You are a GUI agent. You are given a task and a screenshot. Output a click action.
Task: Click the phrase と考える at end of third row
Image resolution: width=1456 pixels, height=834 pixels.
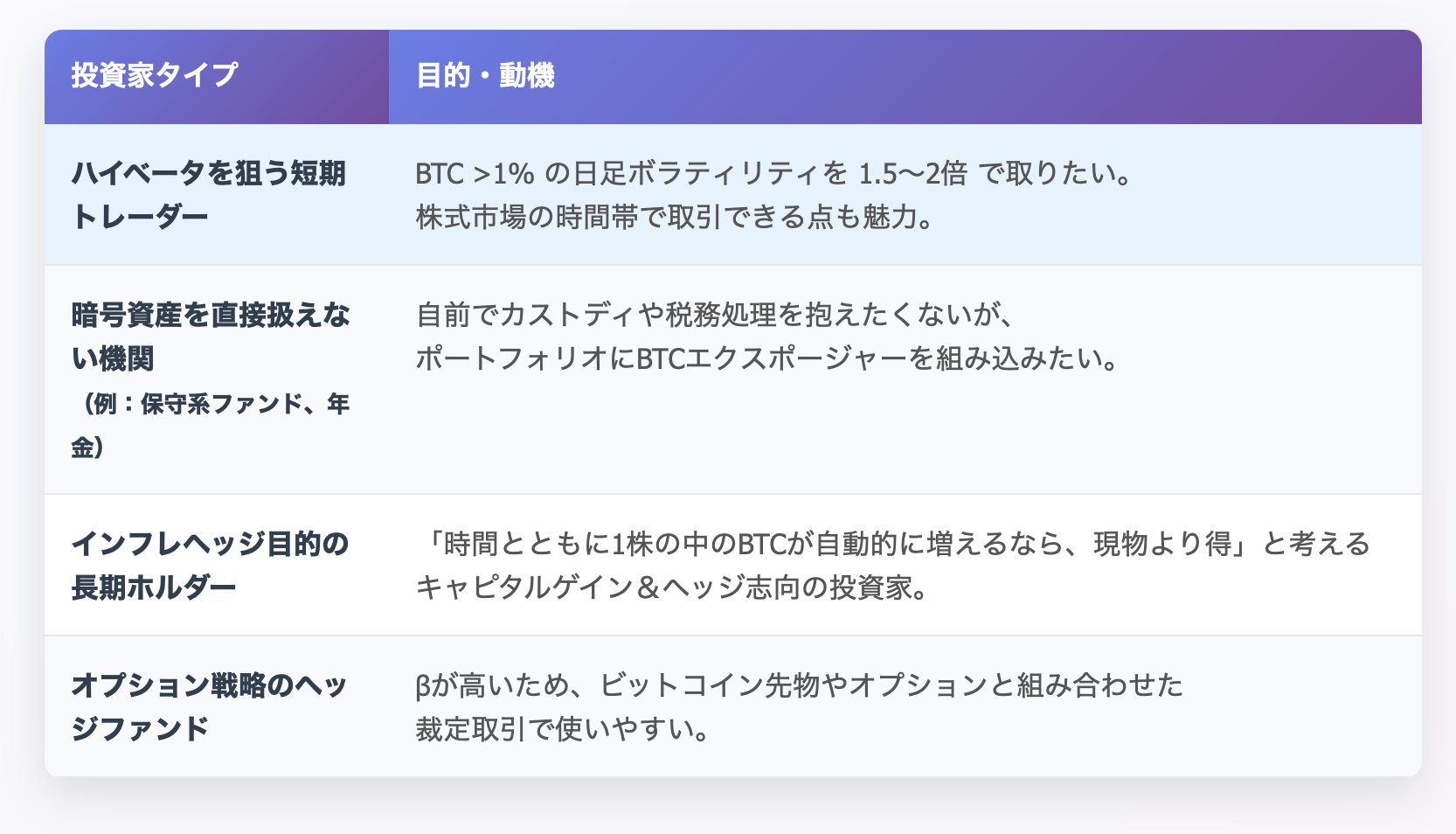pyautogui.click(x=1317, y=544)
